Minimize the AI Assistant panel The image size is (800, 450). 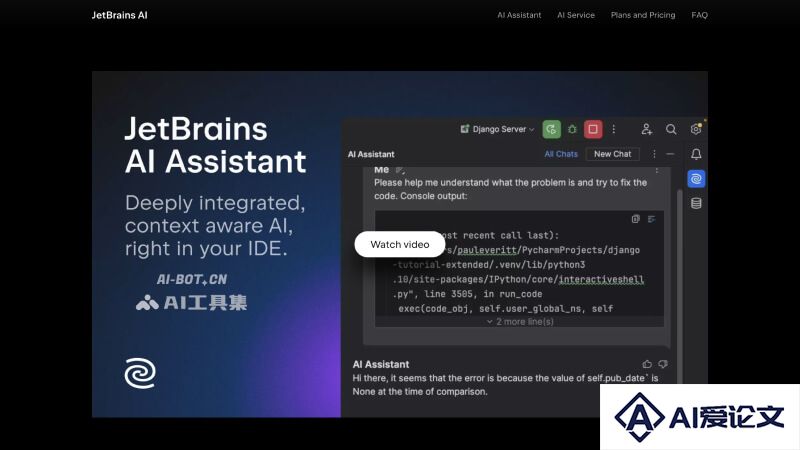670,154
